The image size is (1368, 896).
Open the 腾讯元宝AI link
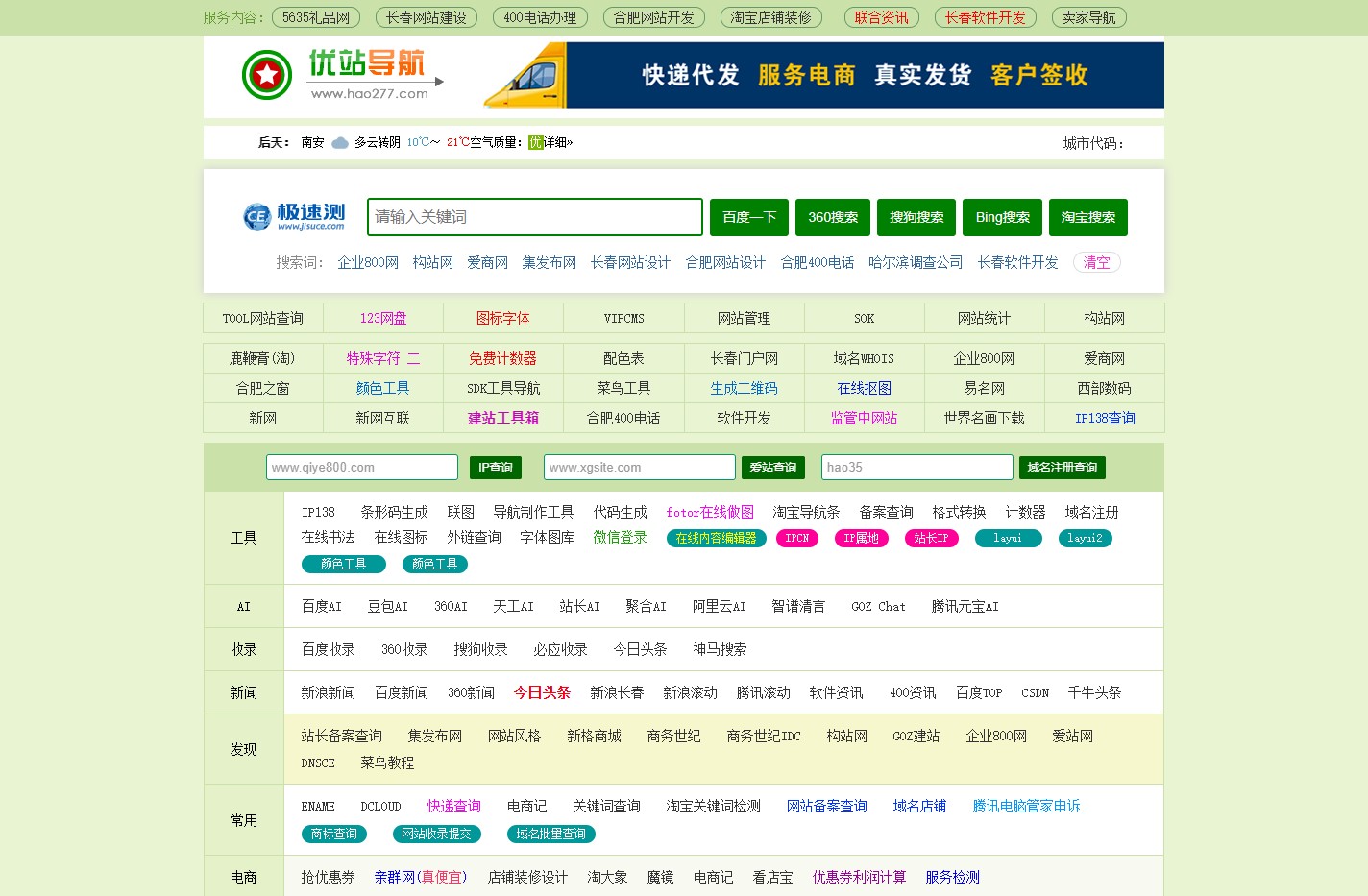[x=965, y=606]
